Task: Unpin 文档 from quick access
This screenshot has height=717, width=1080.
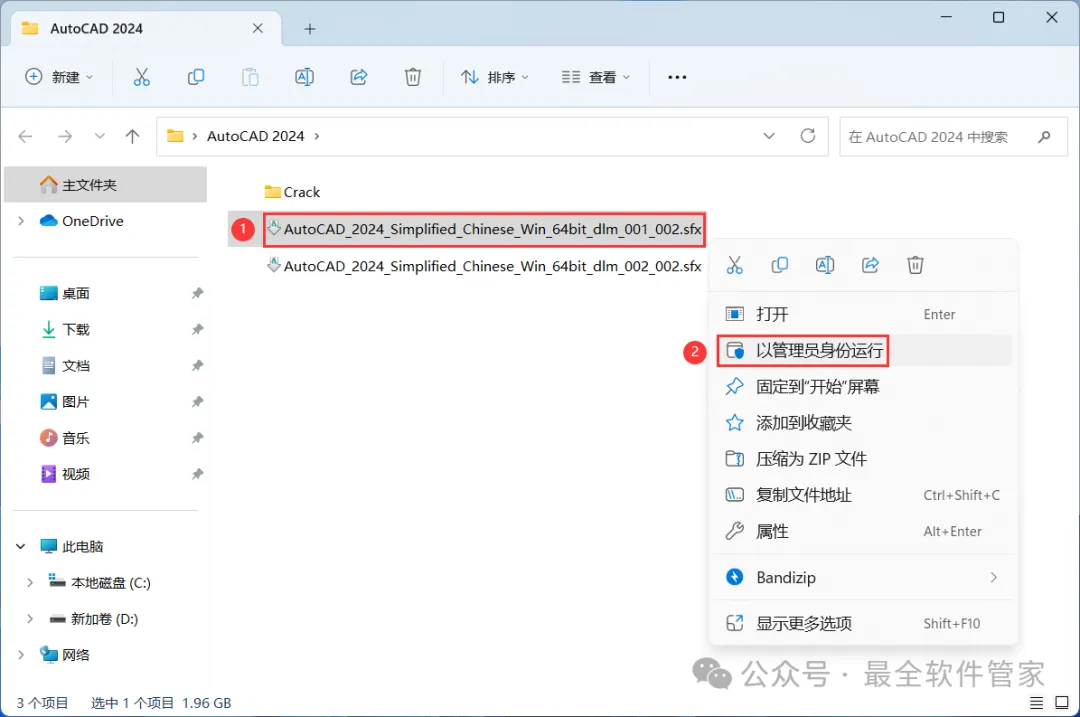Action: pyautogui.click(x=198, y=365)
